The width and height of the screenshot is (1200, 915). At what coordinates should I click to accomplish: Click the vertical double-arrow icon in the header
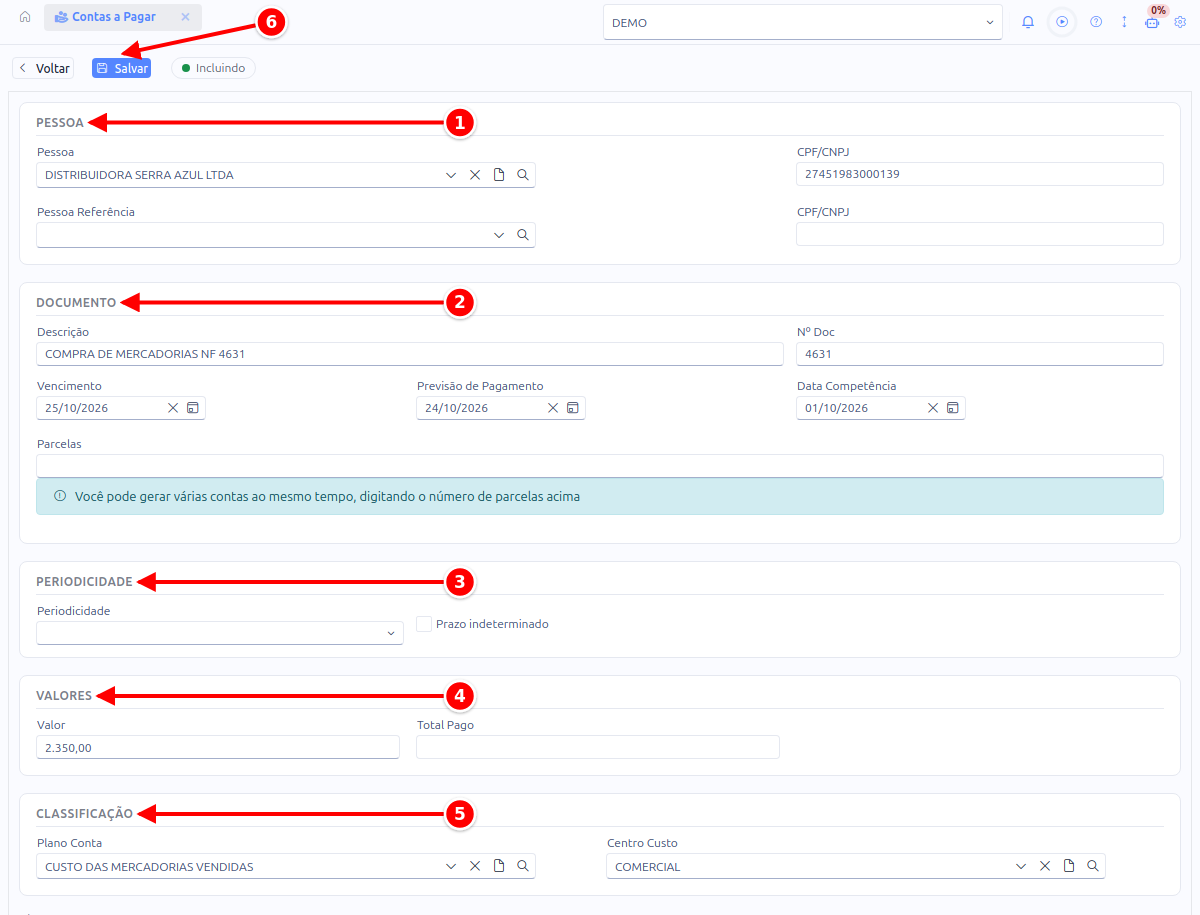(1124, 22)
